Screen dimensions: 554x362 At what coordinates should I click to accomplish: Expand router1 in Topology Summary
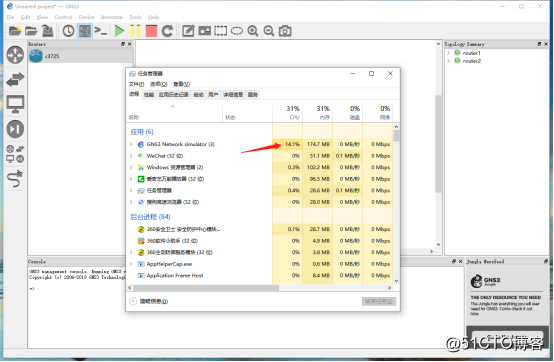coord(449,53)
